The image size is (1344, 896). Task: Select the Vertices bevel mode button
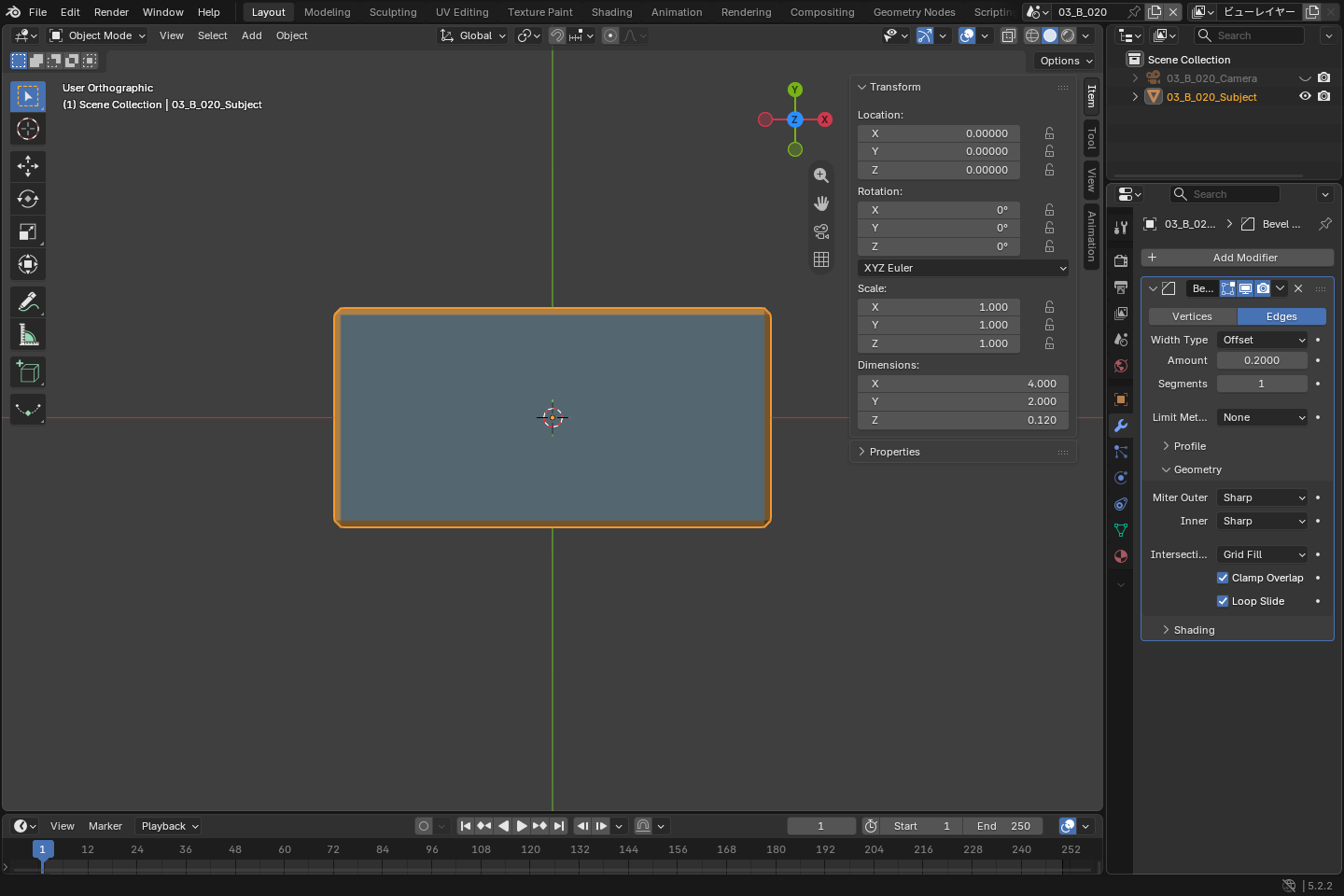(x=1193, y=316)
